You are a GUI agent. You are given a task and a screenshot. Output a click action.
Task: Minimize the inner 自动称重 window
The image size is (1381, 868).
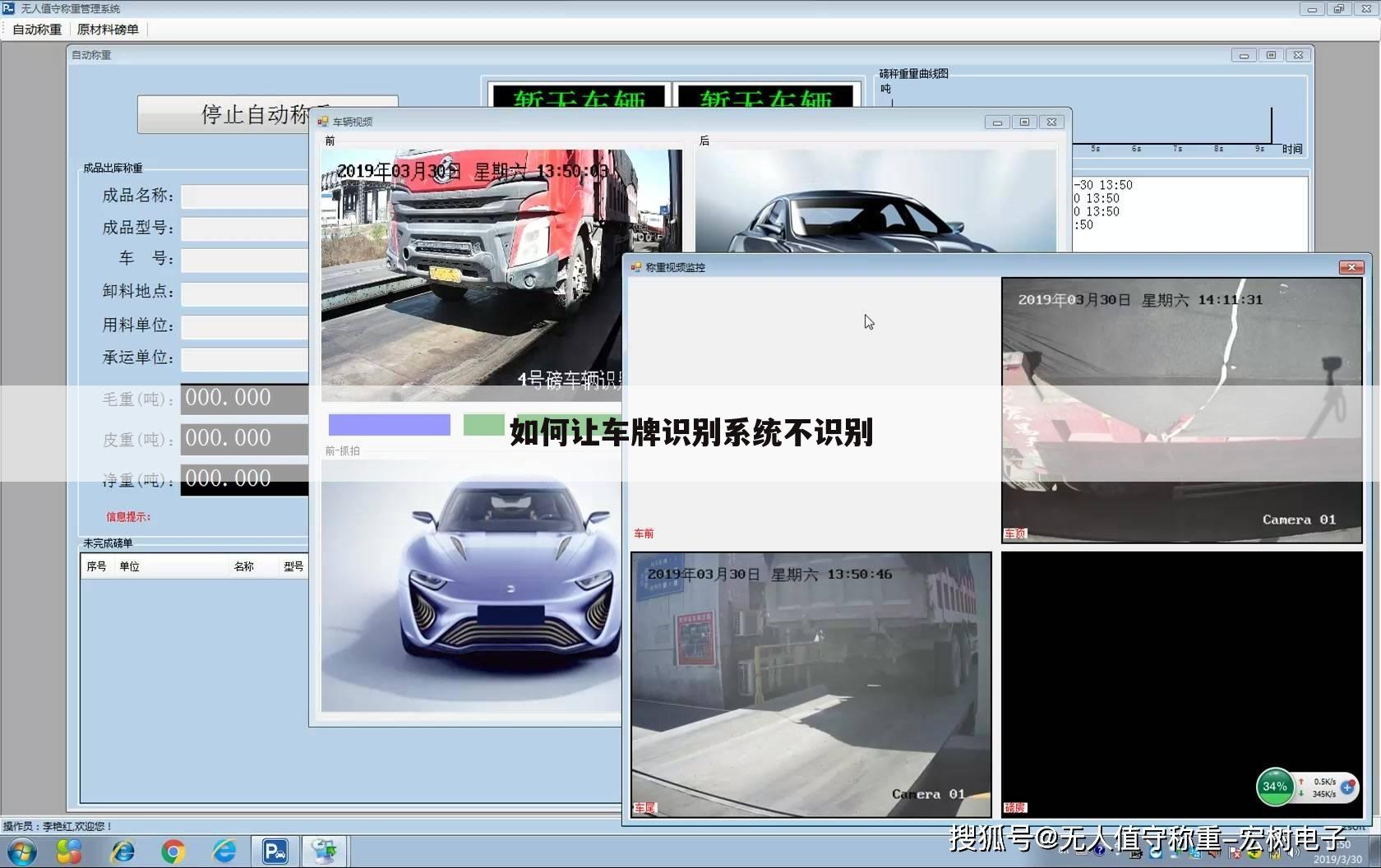pyautogui.click(x=1244, y=56)
